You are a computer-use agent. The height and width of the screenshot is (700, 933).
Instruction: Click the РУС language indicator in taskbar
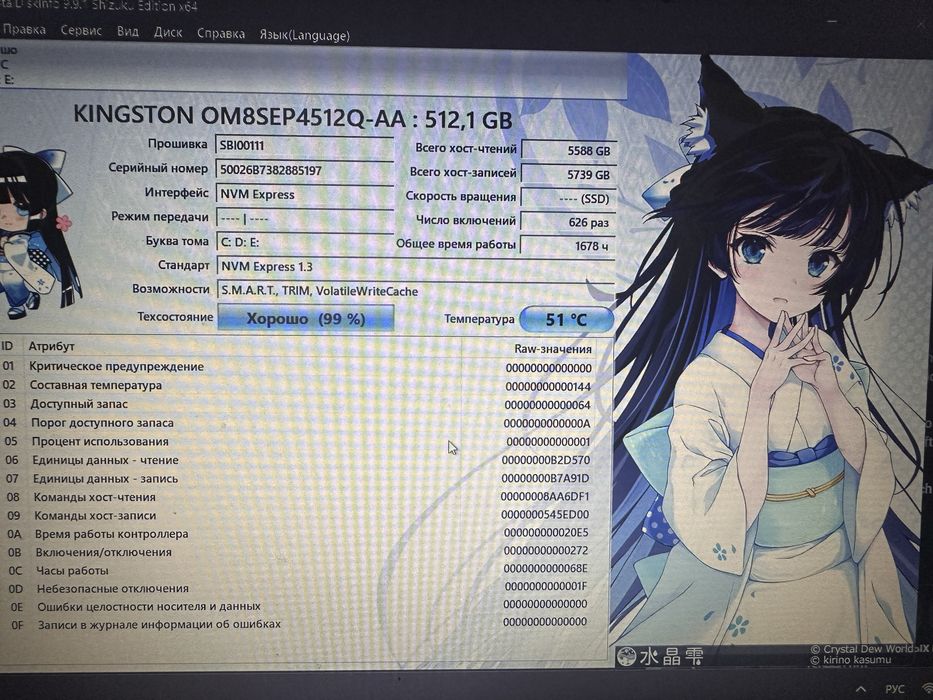tap(894, 690)
